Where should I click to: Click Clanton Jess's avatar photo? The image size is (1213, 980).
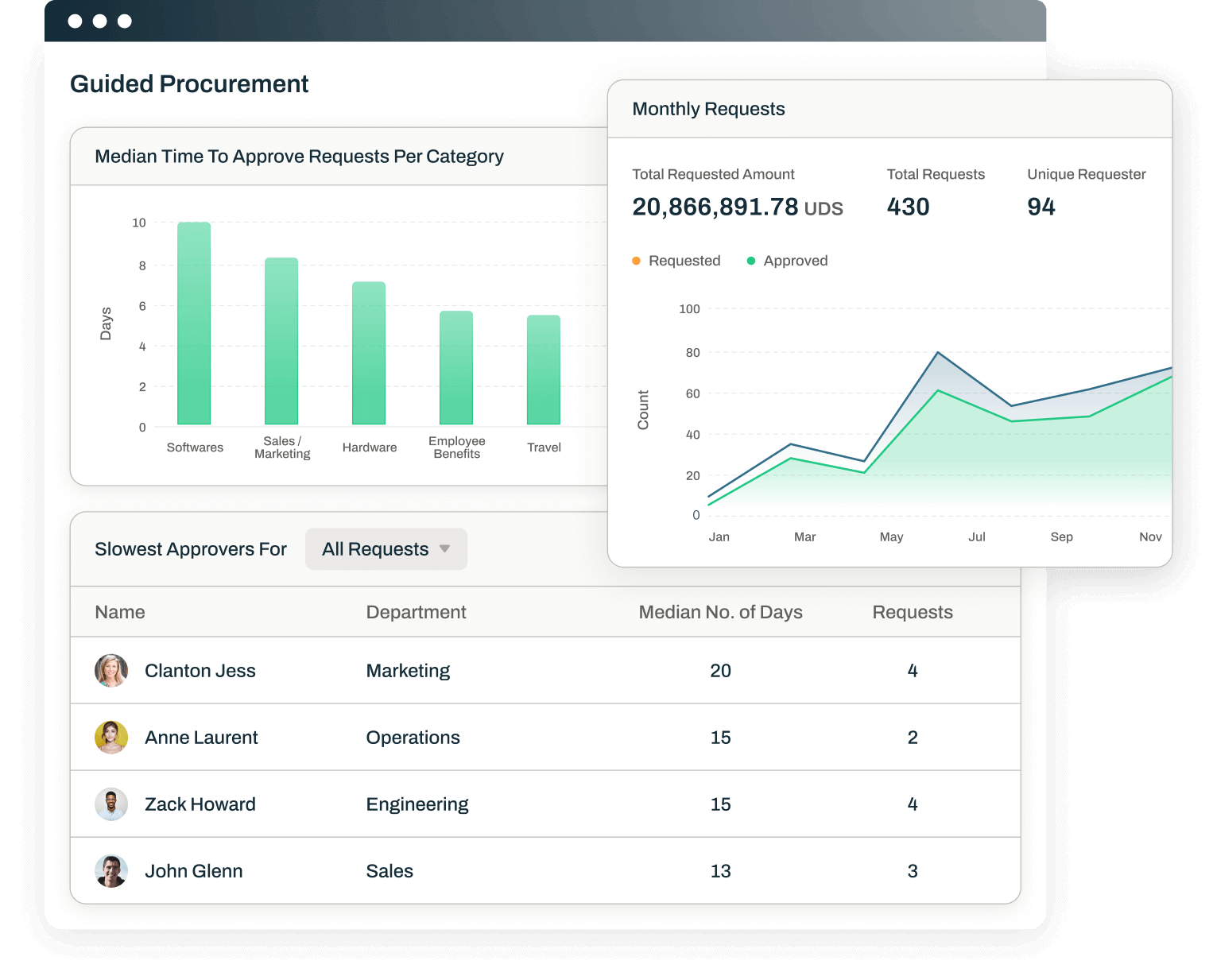tap(111, 671)
